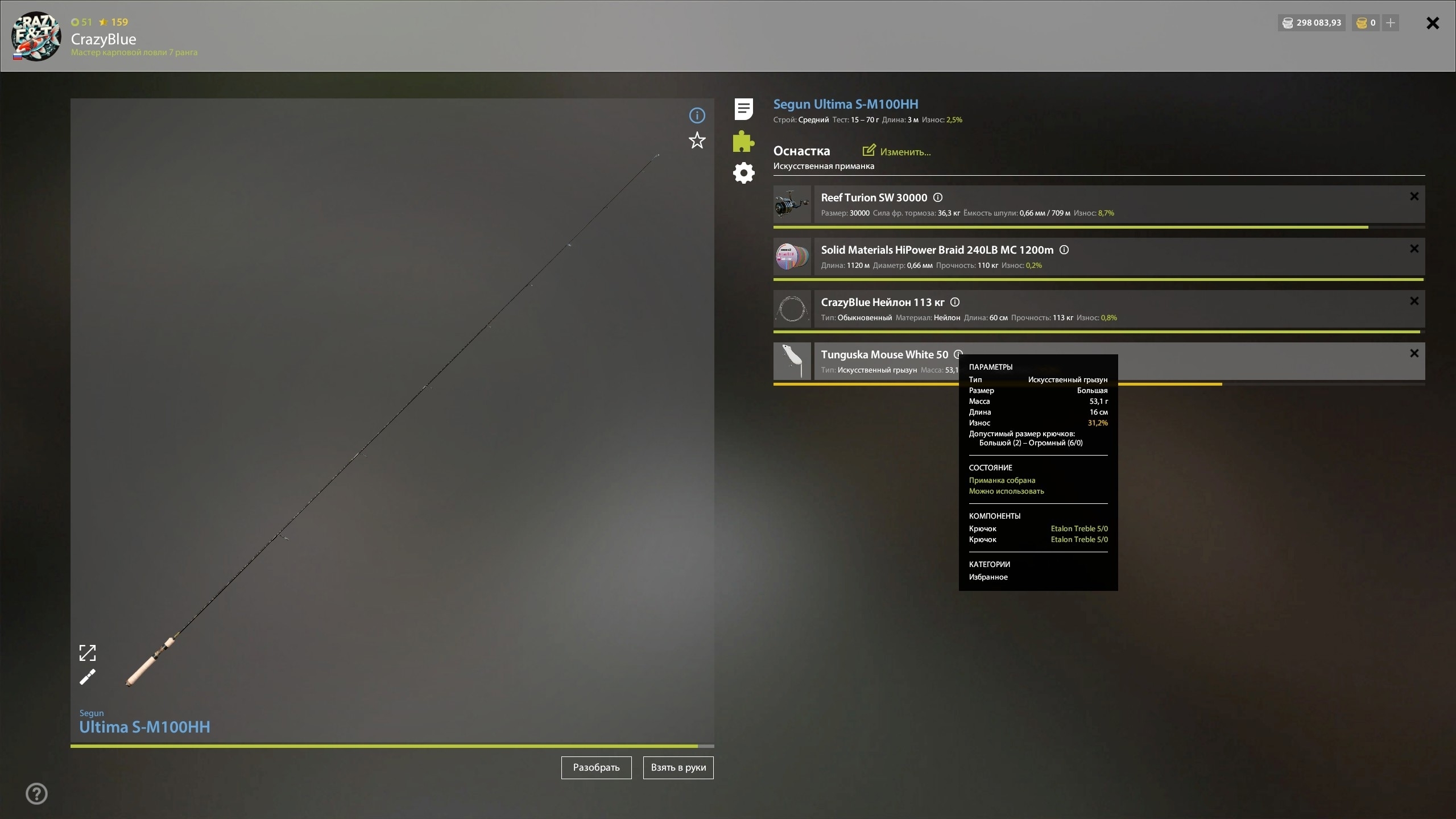1456x819 pixels.
Task: Click the rod info icon in preview
Action: pyautogui.click(x=697, y=115)
